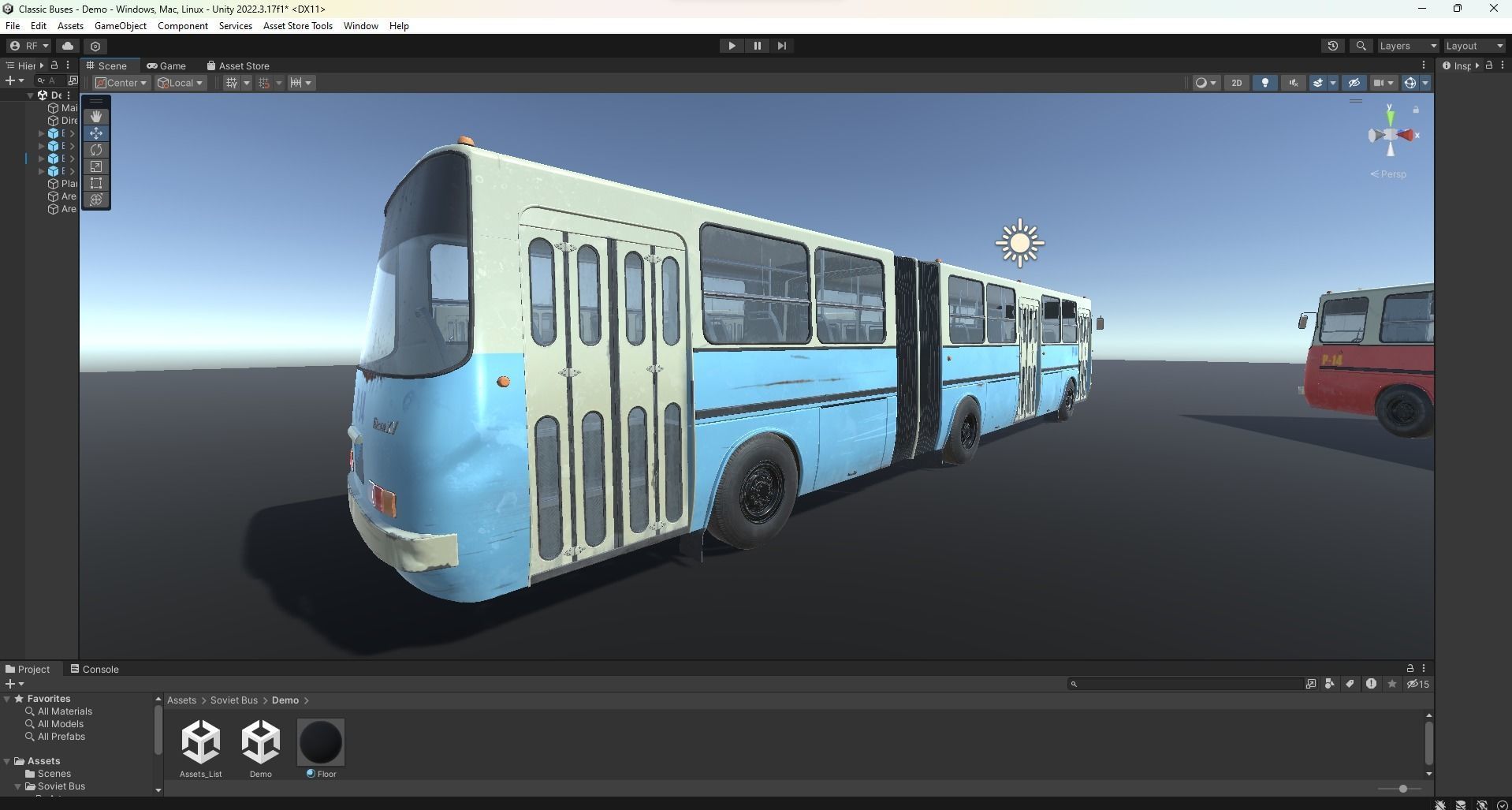Open the Component menu
Image resolution: width=1512 pixels, height=810 pixels.
(183, 26)
